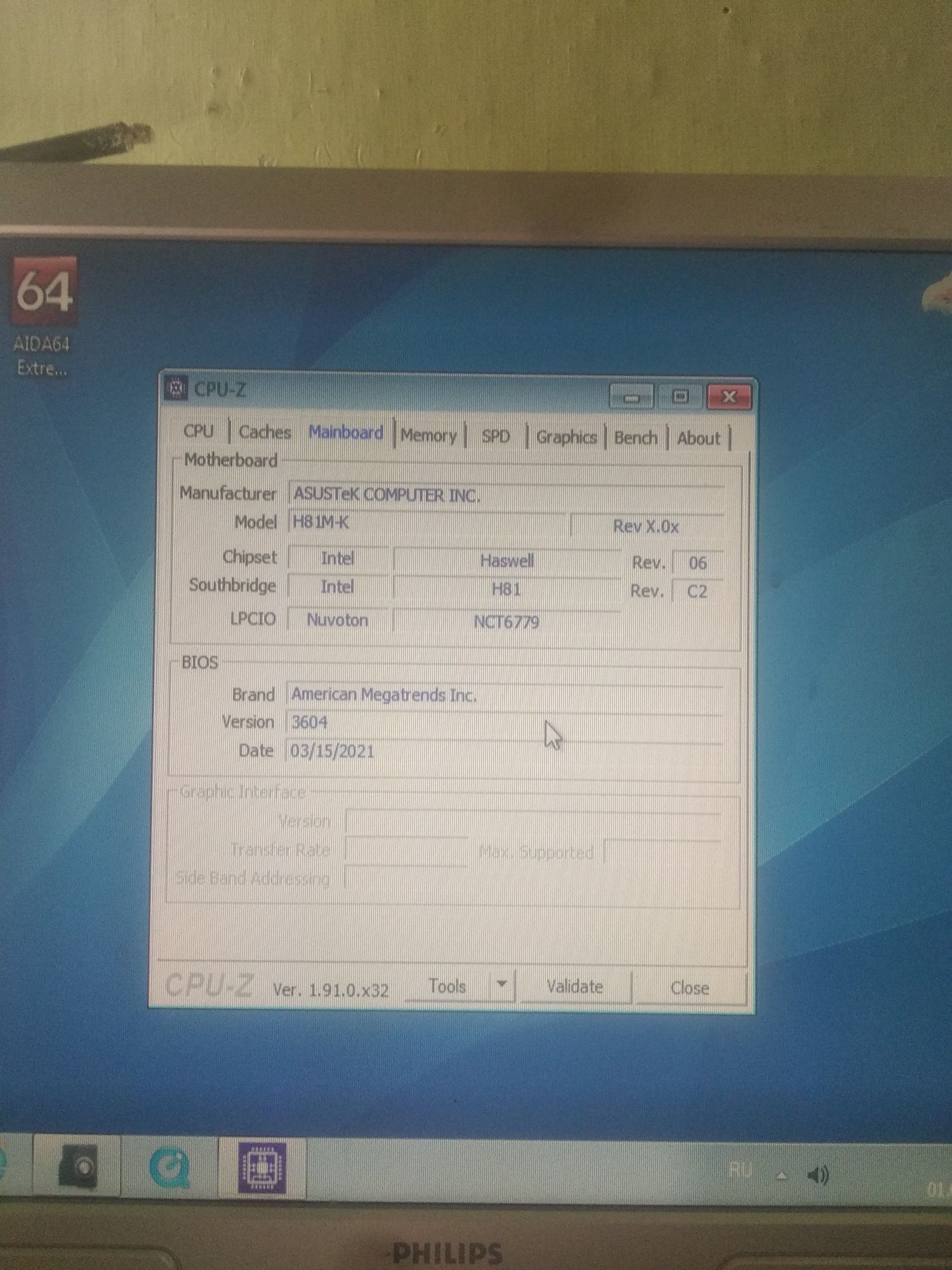Image resolution: width=952 pixels, height=1270 pixels.
Task: Click the southbridge revision C2 value
Action: pos(697,591)
